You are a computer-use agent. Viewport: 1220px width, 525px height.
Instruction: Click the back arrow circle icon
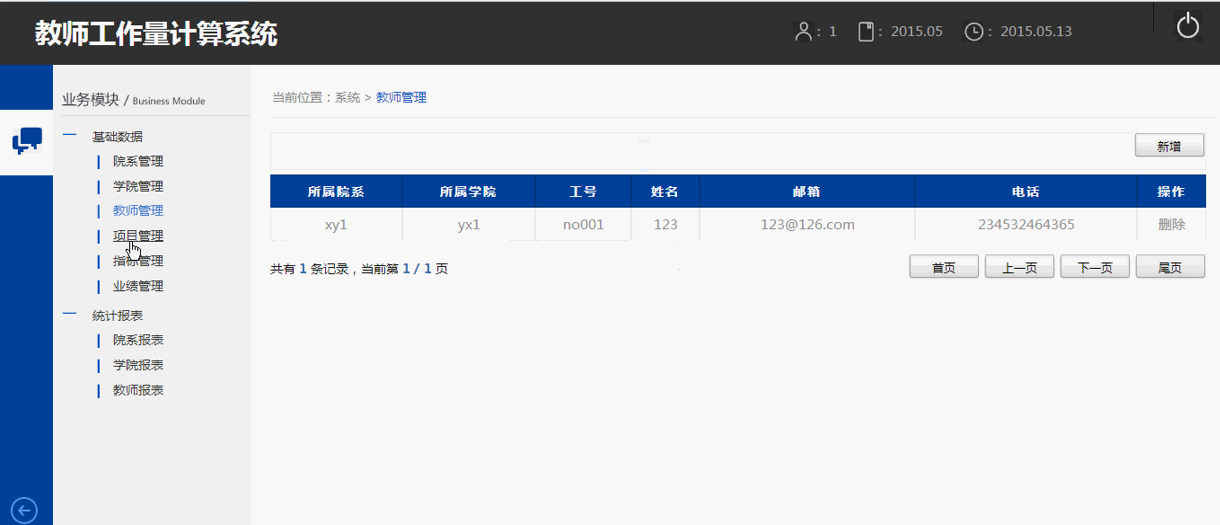click(24, 510)
